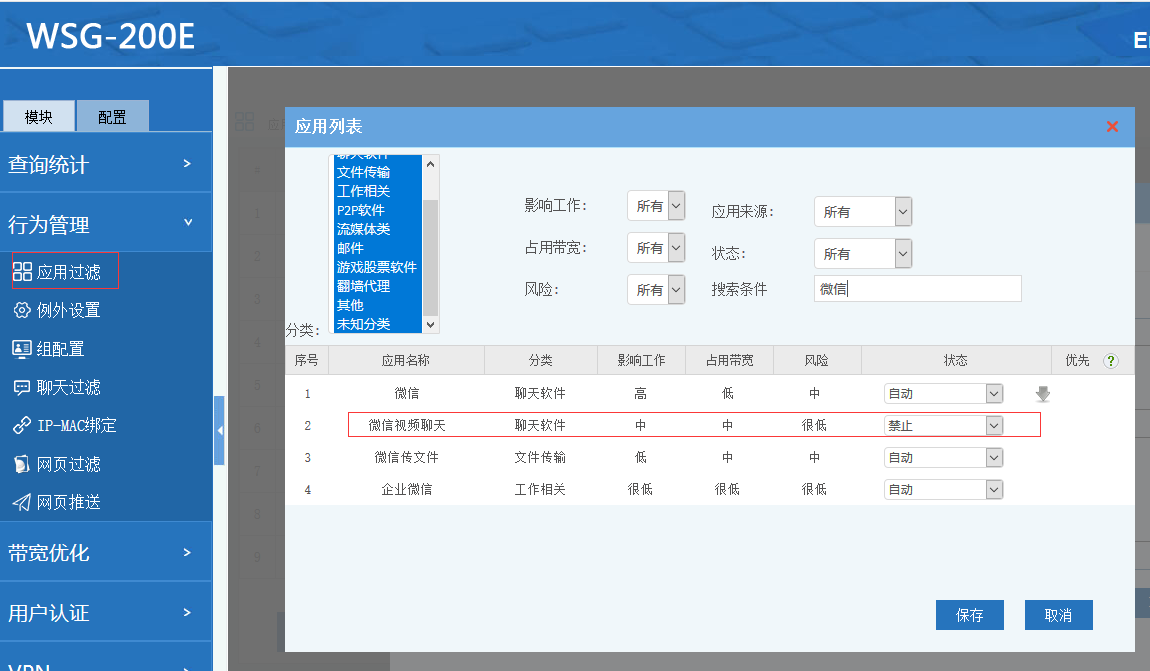Open status dropdown for 微信视频聊天 row
This screenshot has width=1150, height=671.
943,426
